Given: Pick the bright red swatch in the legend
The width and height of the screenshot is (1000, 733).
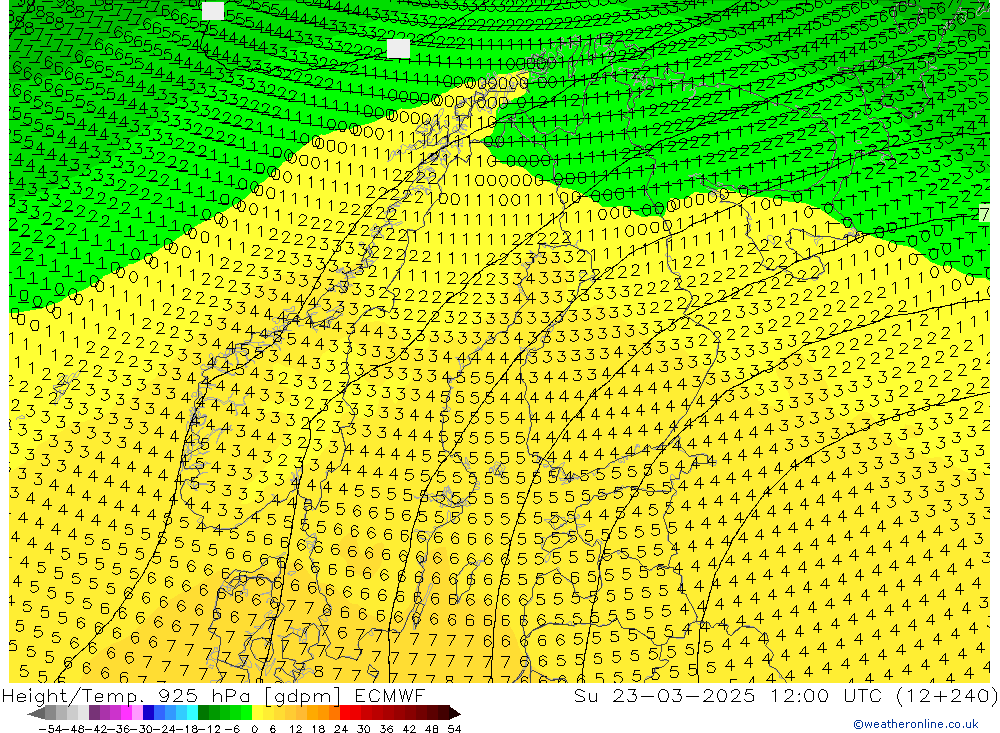Looking at the screenshot, I should (x=345, y=713).
